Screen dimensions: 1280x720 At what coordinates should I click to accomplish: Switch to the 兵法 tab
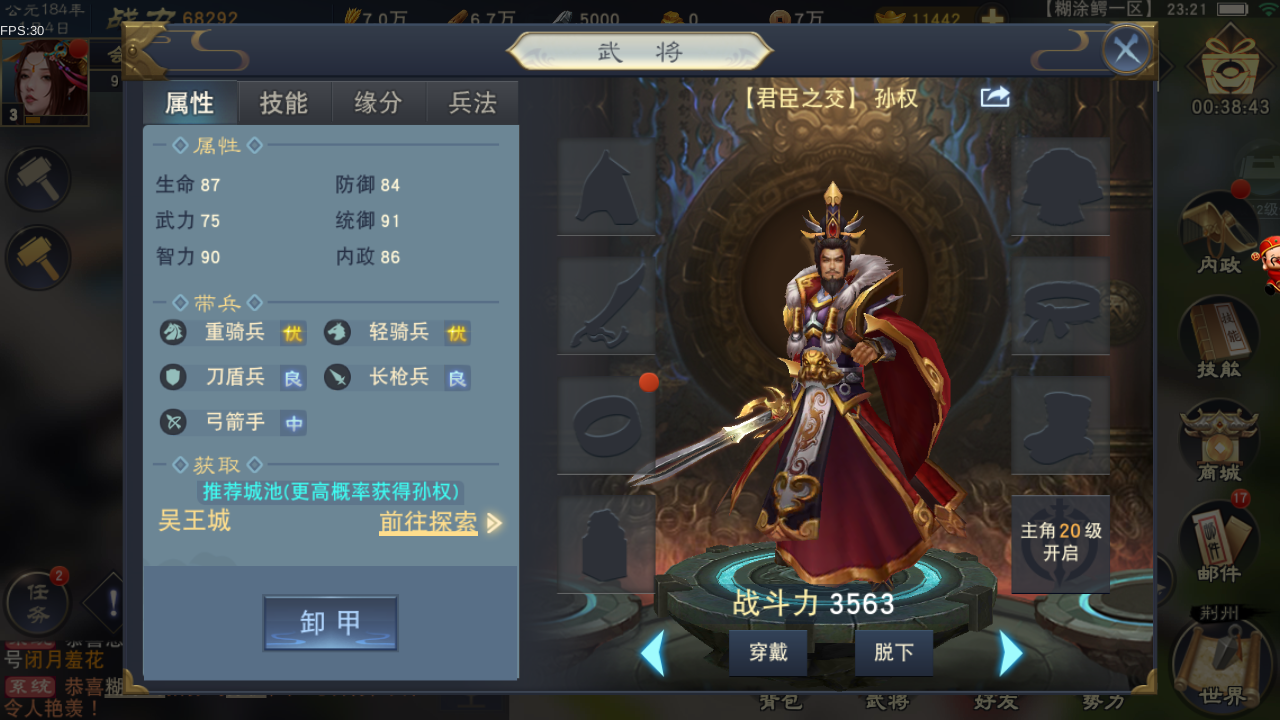click(473, 103)
